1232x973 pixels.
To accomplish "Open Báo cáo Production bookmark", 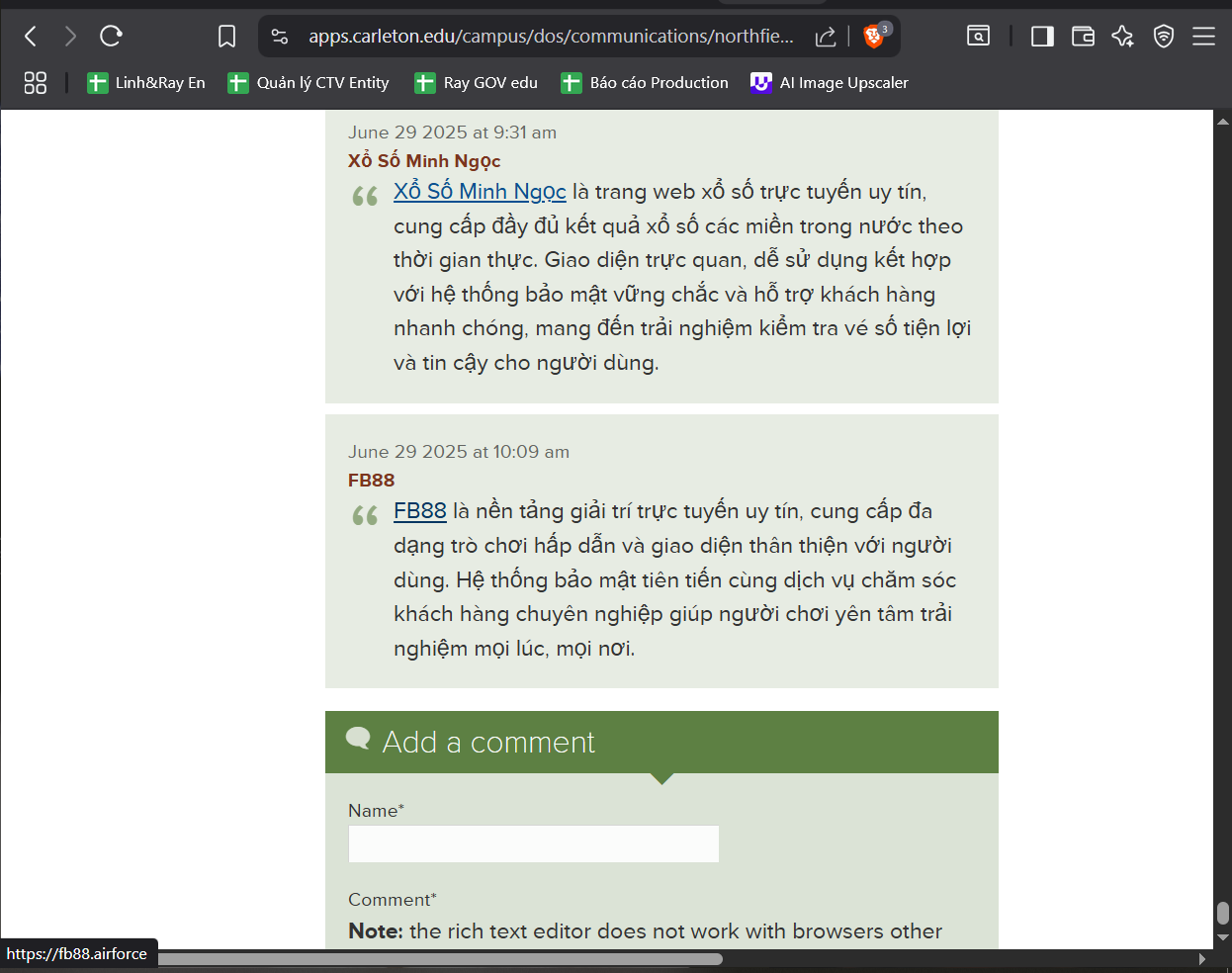I will tap(645, 83).
